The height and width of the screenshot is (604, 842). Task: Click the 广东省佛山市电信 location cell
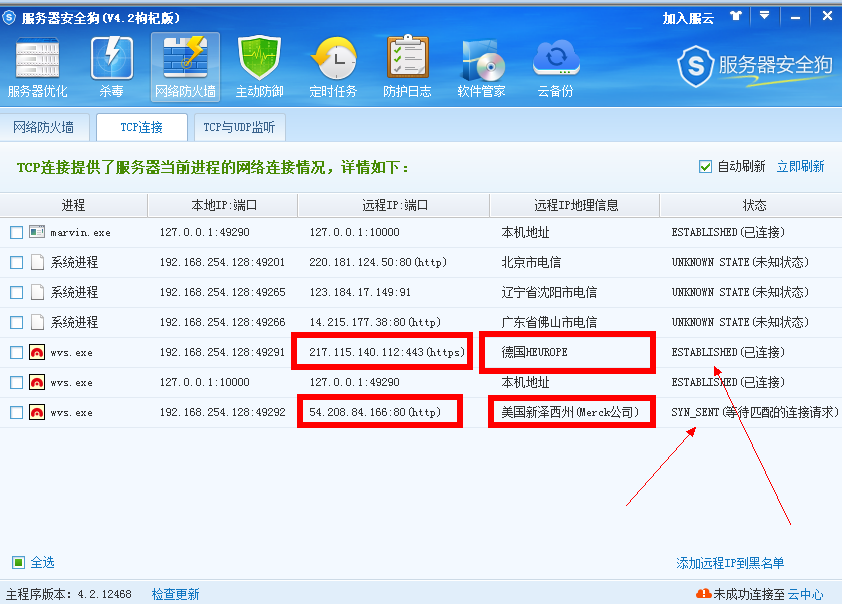(549, 322)
